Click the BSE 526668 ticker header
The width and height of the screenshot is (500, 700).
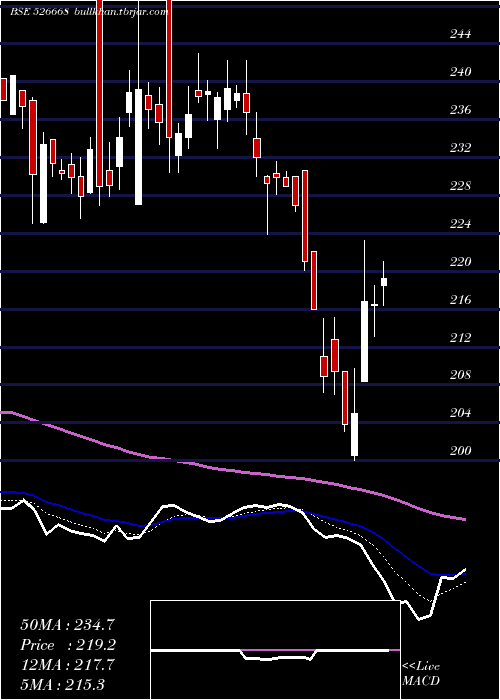coord(39,12)
